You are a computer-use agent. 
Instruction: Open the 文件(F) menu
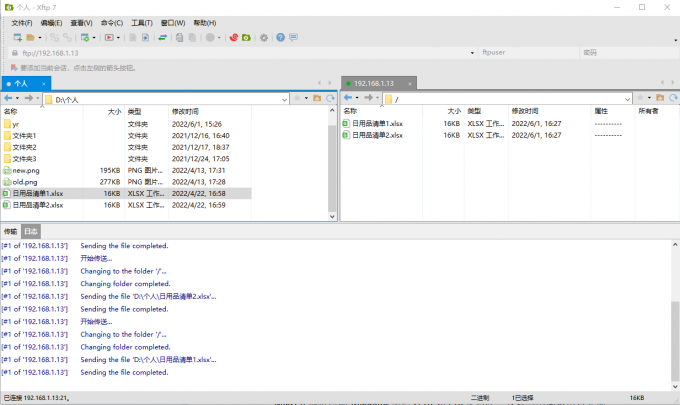point(22,23)
